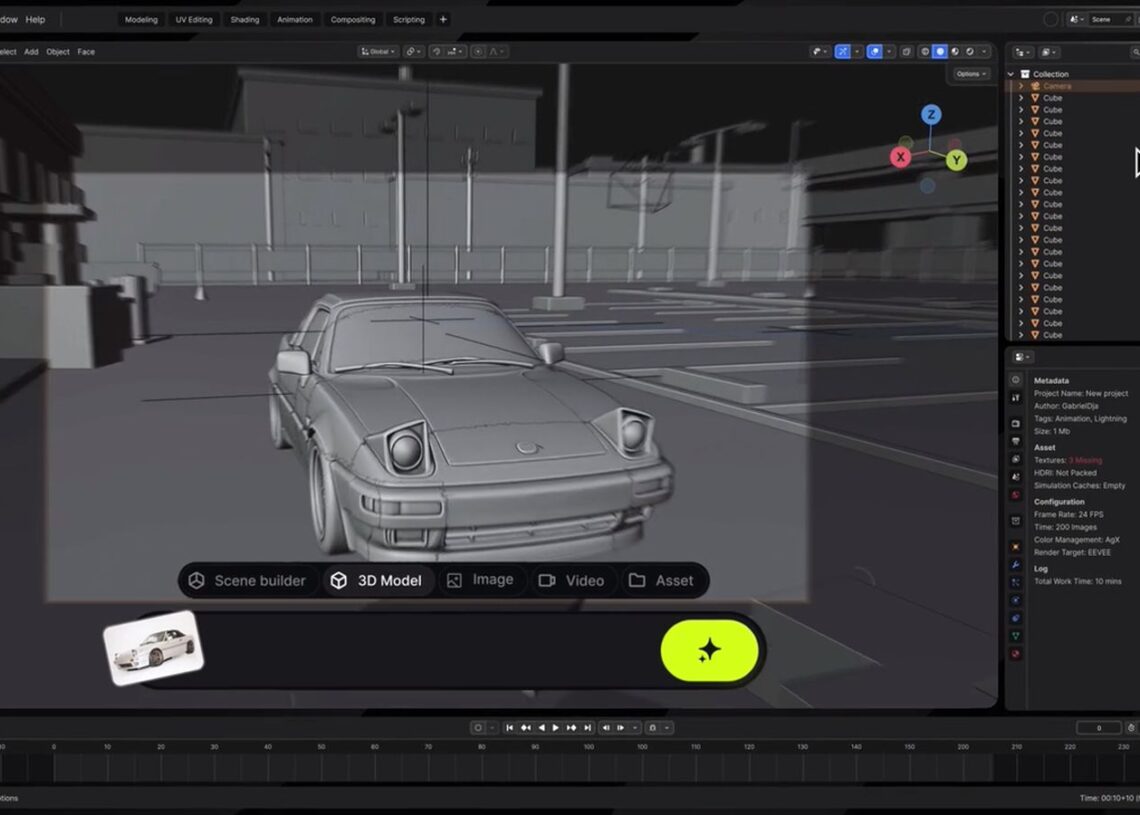Toggle proportional editing
Image resolution: width=1140 pixels, height=815 pixels.
point(478,52)
